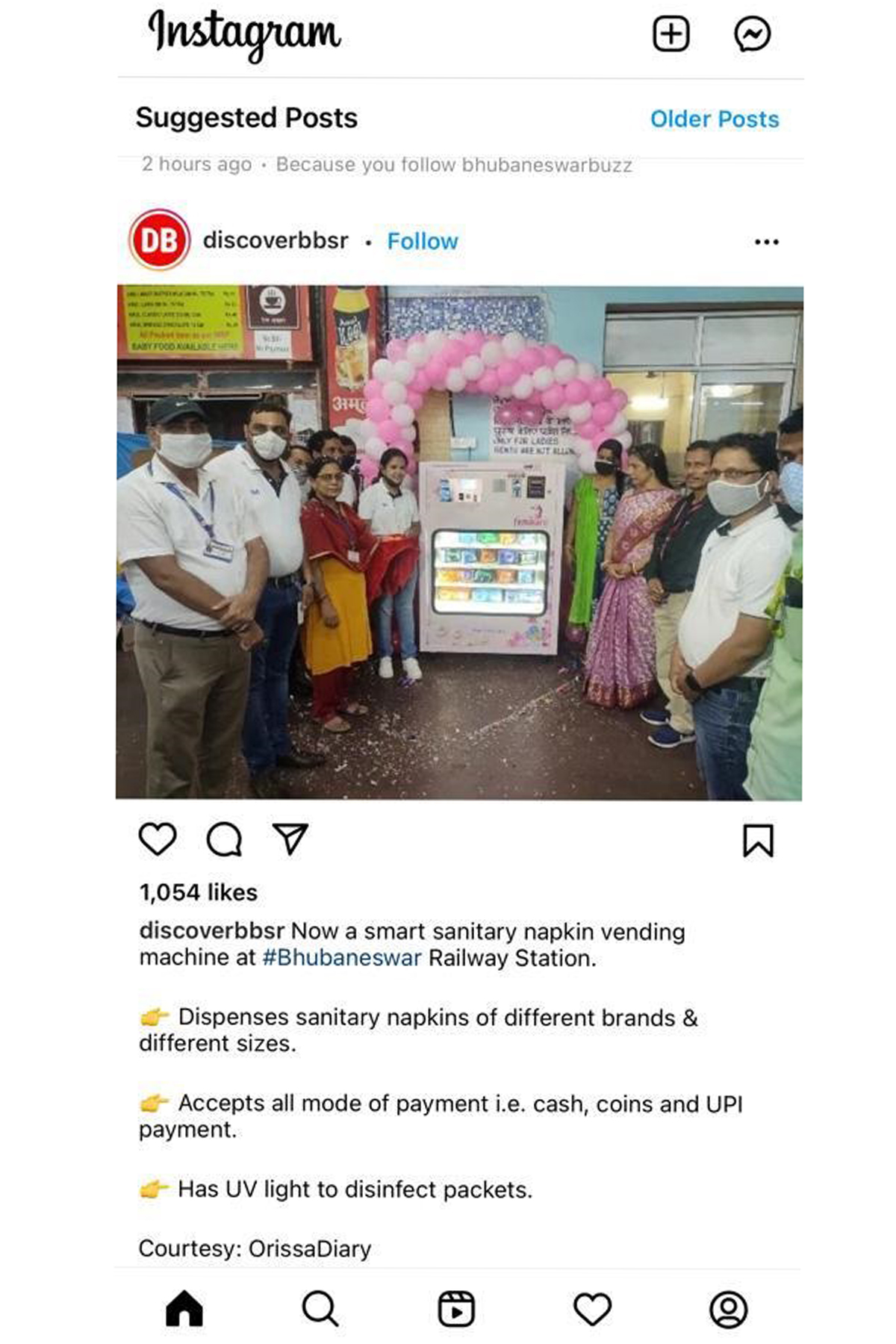Save post with bookmark icon

pyautogui.click(x=758, y=841)
